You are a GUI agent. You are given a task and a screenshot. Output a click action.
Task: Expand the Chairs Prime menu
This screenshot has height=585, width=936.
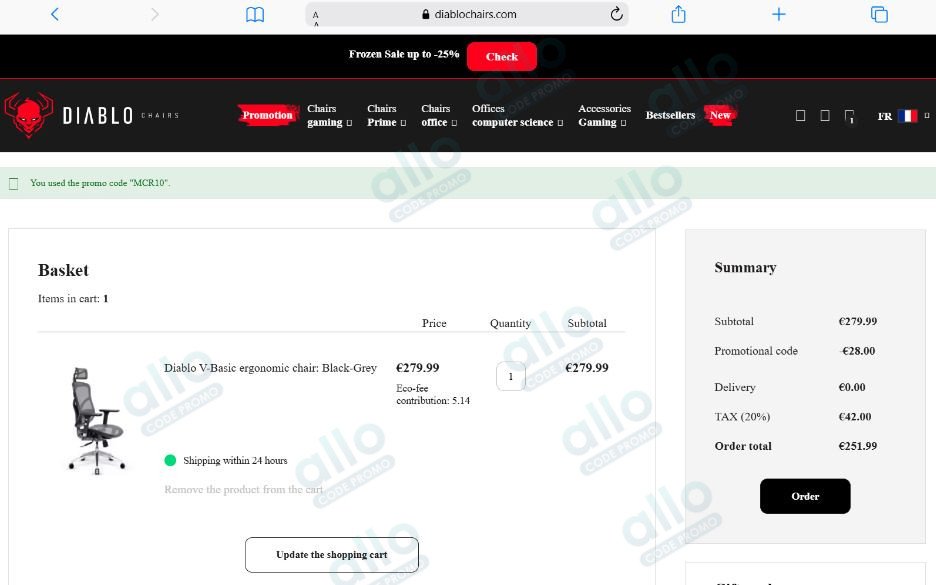[x=386, y=115]
